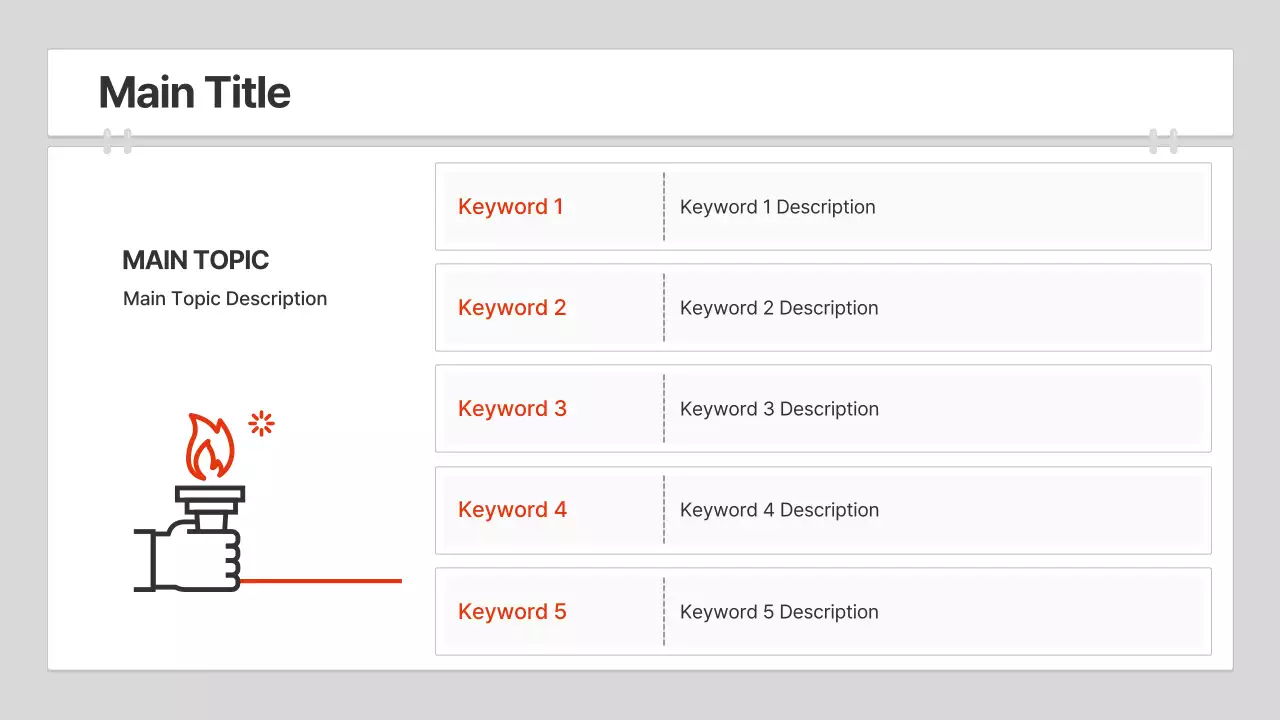Click the MAIN TOPIC heading

tap(196, 260)
